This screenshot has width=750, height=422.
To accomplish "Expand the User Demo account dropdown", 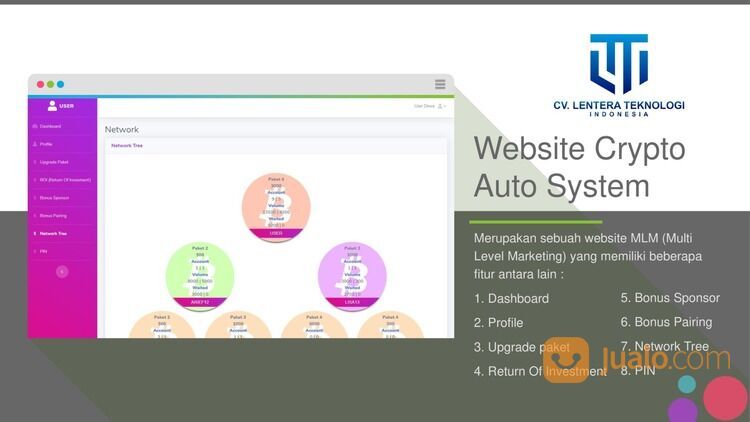I will tap(431, 105).
